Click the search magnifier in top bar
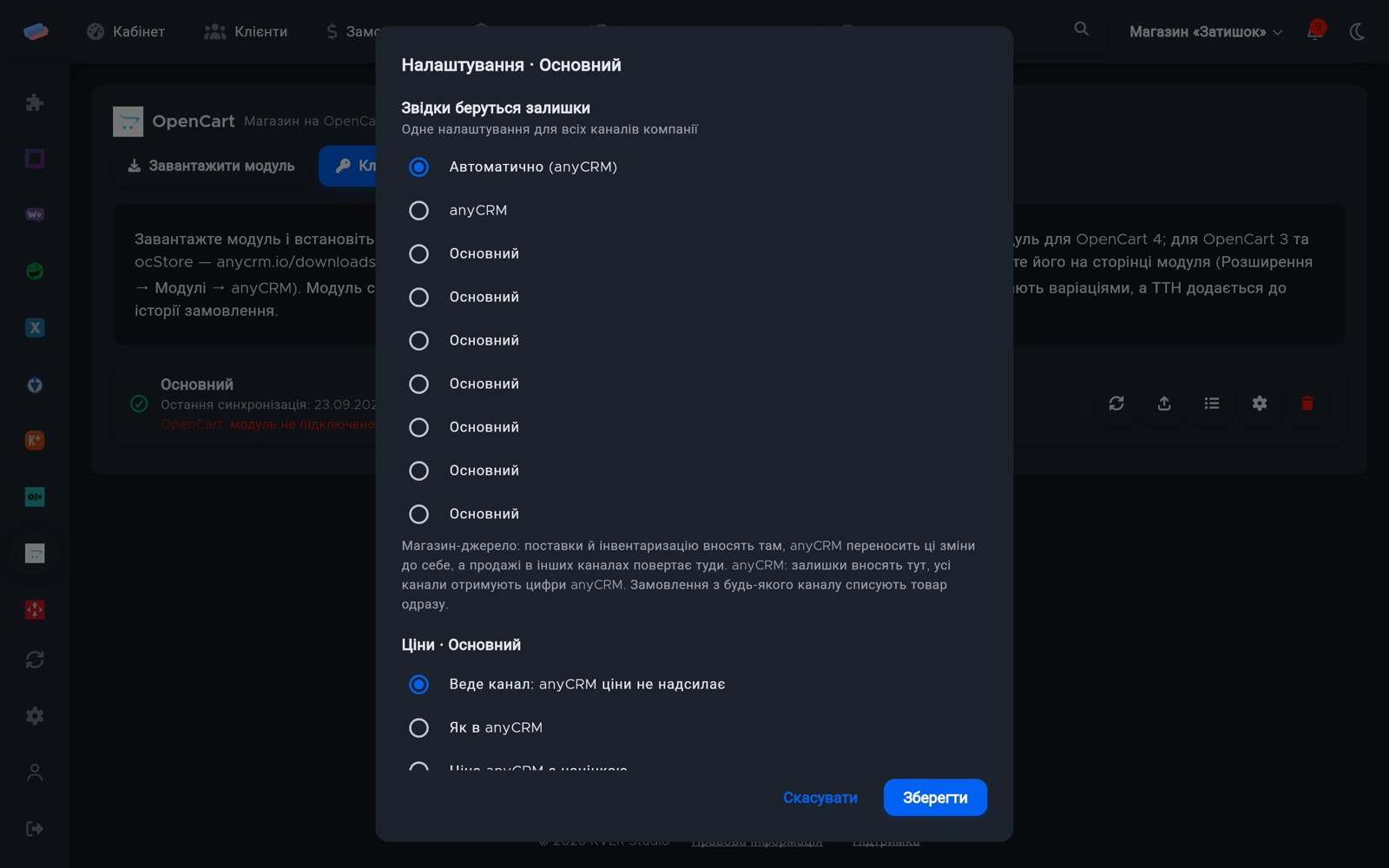The height and width of the screenshot is (868, 1389). coord(1081,29)
